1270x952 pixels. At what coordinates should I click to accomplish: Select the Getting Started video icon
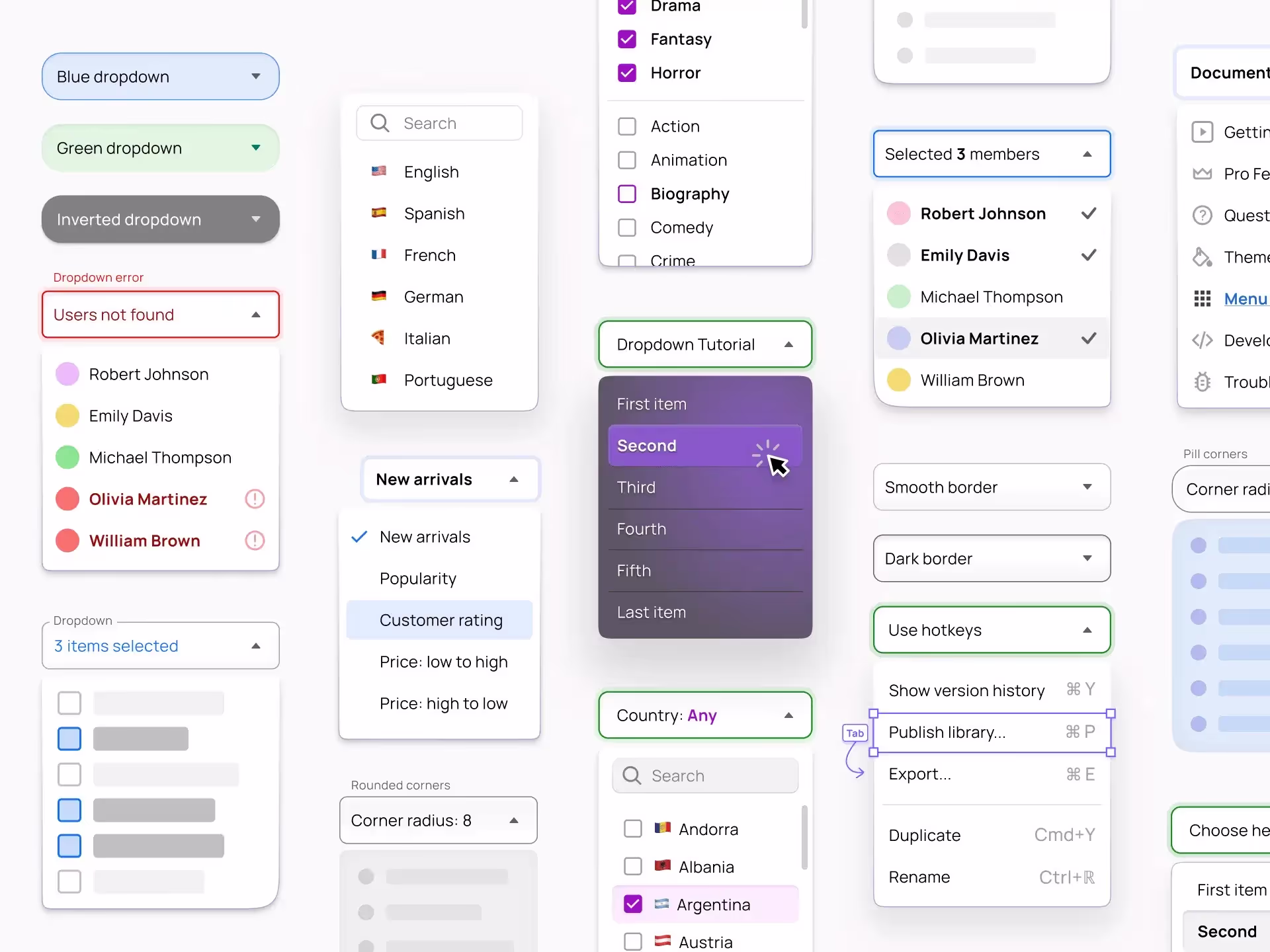1203,132
